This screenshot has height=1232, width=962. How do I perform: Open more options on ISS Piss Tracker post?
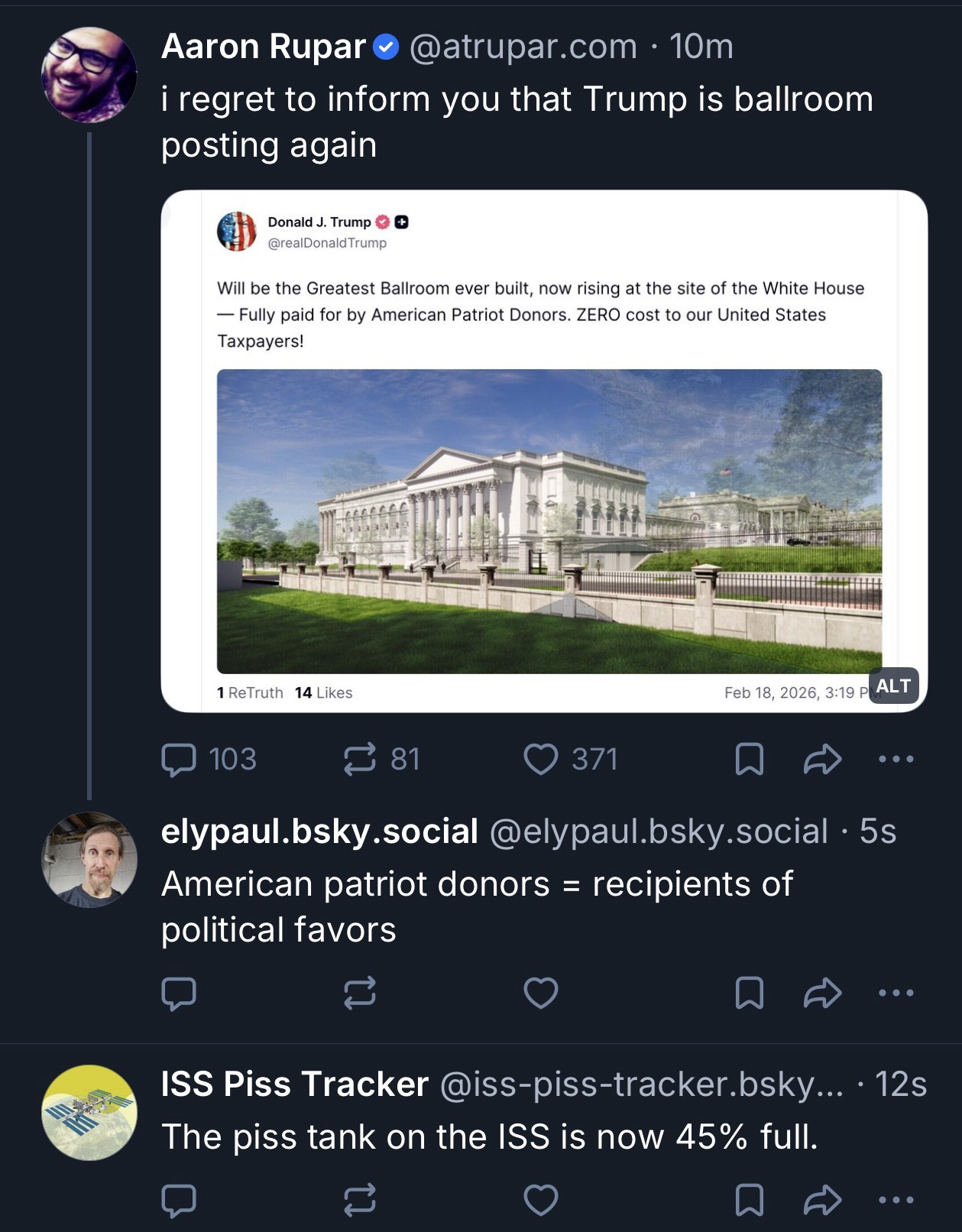(x=896, y=1200)
